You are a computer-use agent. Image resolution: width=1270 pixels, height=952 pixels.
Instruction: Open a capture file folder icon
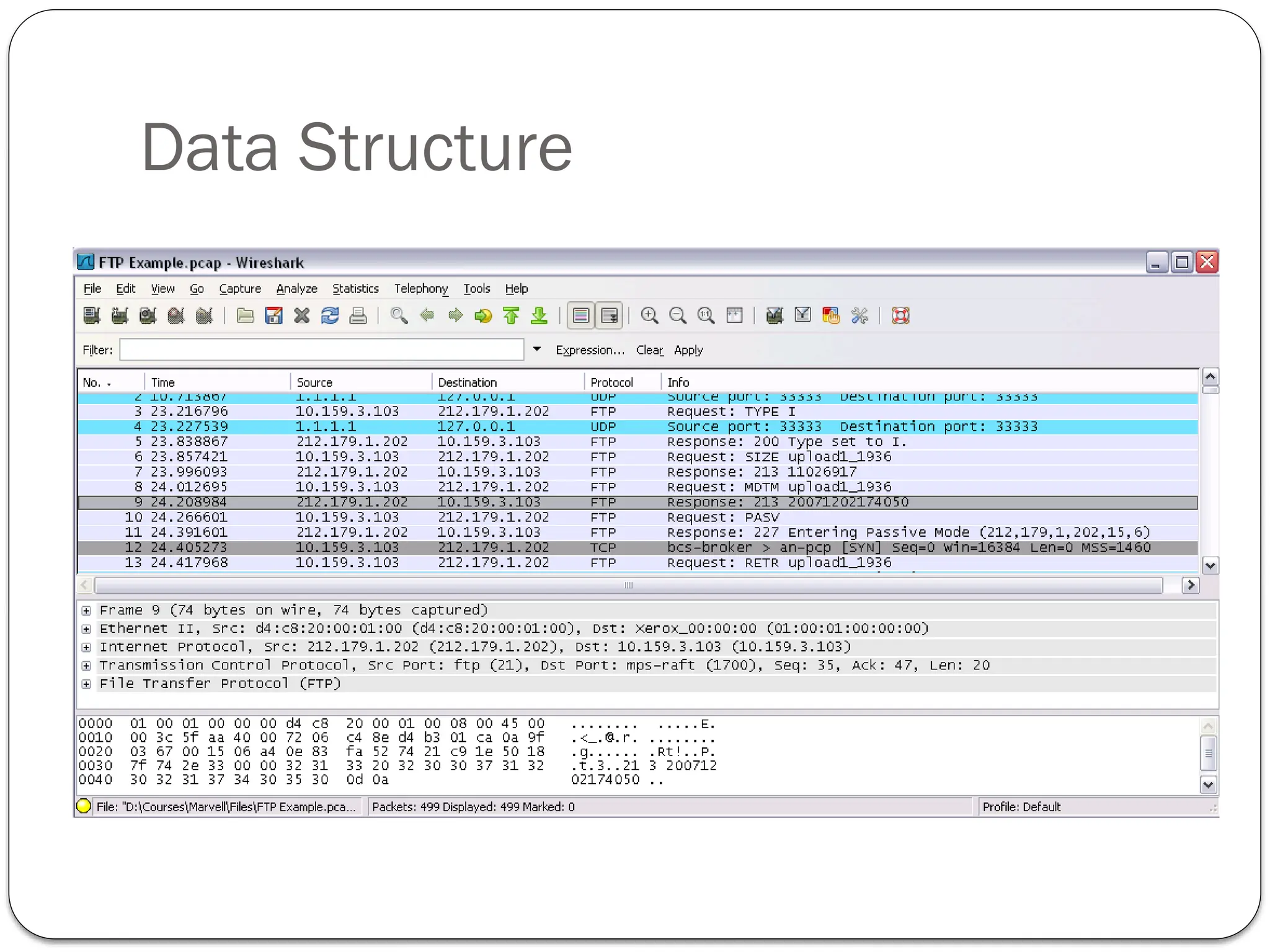click(246, 315)
